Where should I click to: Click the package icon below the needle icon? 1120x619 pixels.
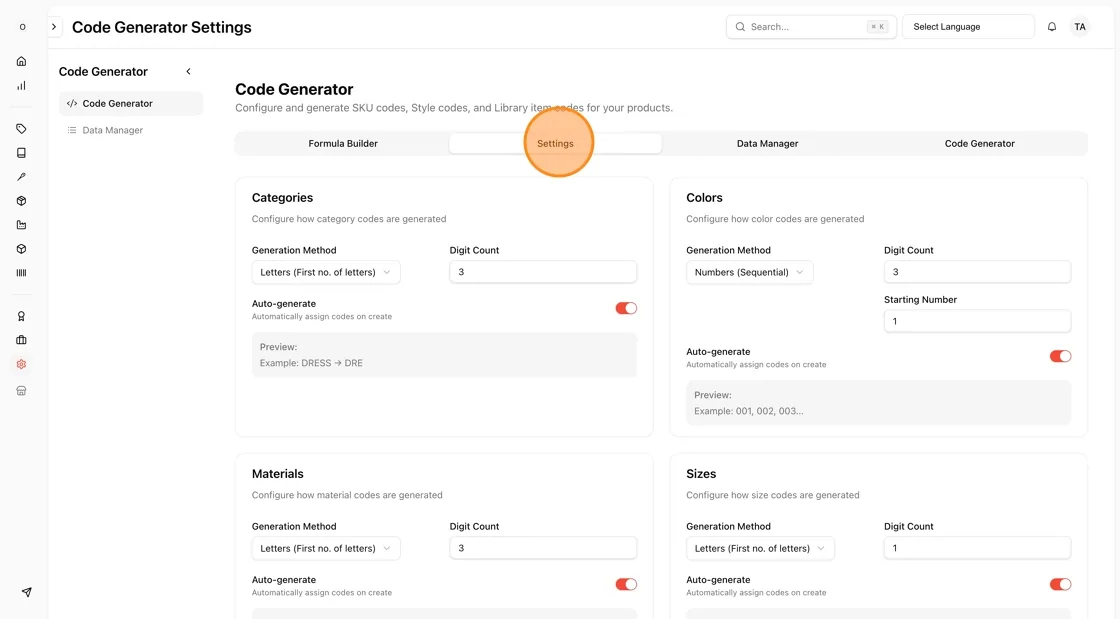click(21, 201)
